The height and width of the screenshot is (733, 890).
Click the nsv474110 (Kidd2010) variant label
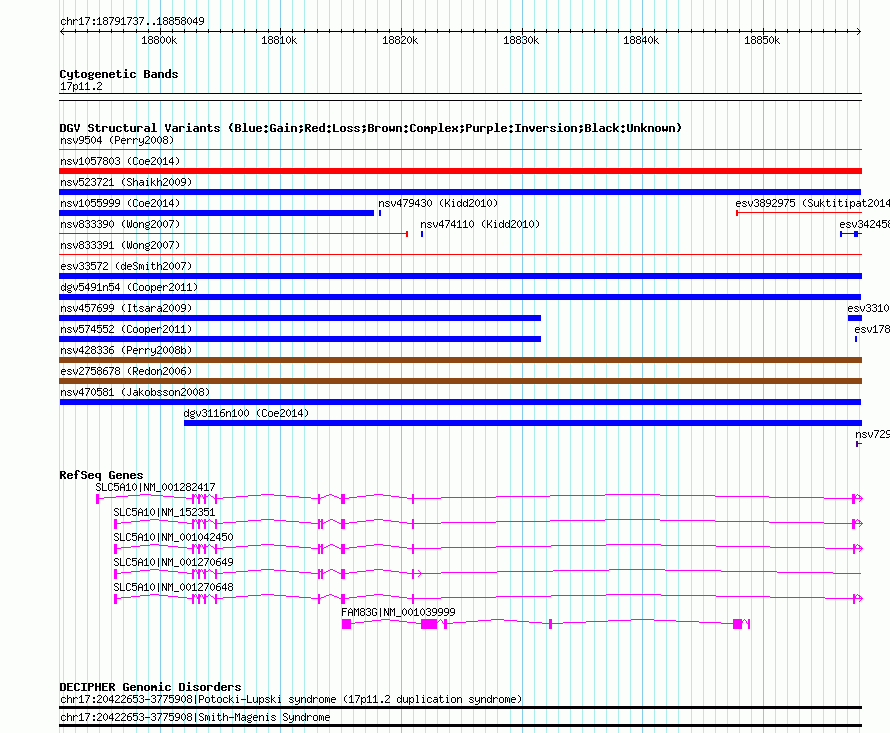pos(480,224)
